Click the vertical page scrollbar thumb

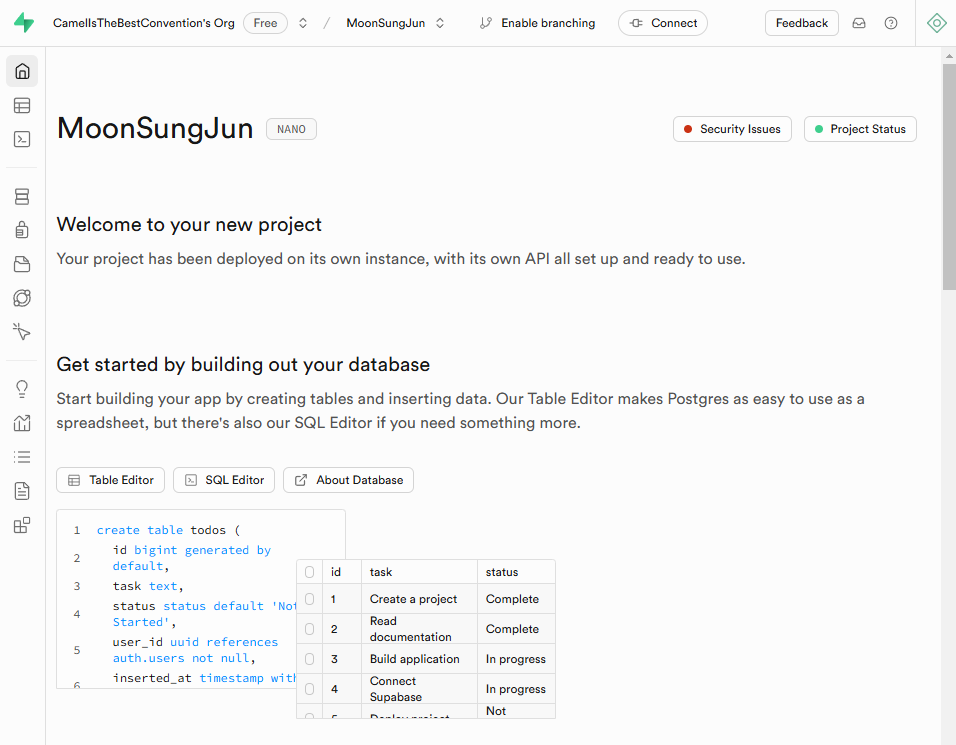[949, 177]
